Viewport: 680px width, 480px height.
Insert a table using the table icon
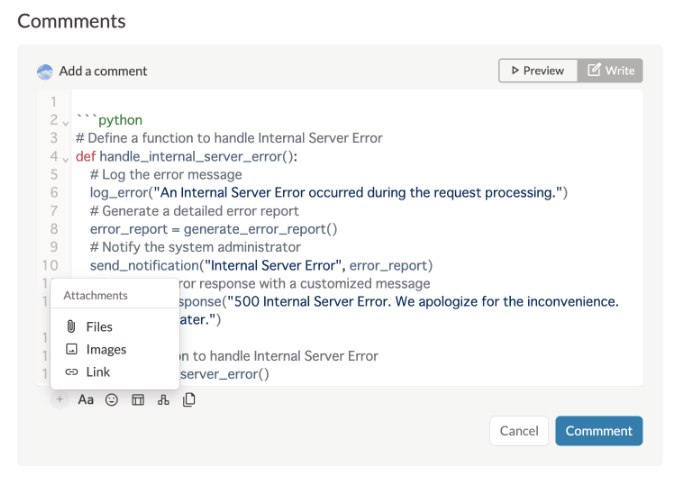click(138, 400)
